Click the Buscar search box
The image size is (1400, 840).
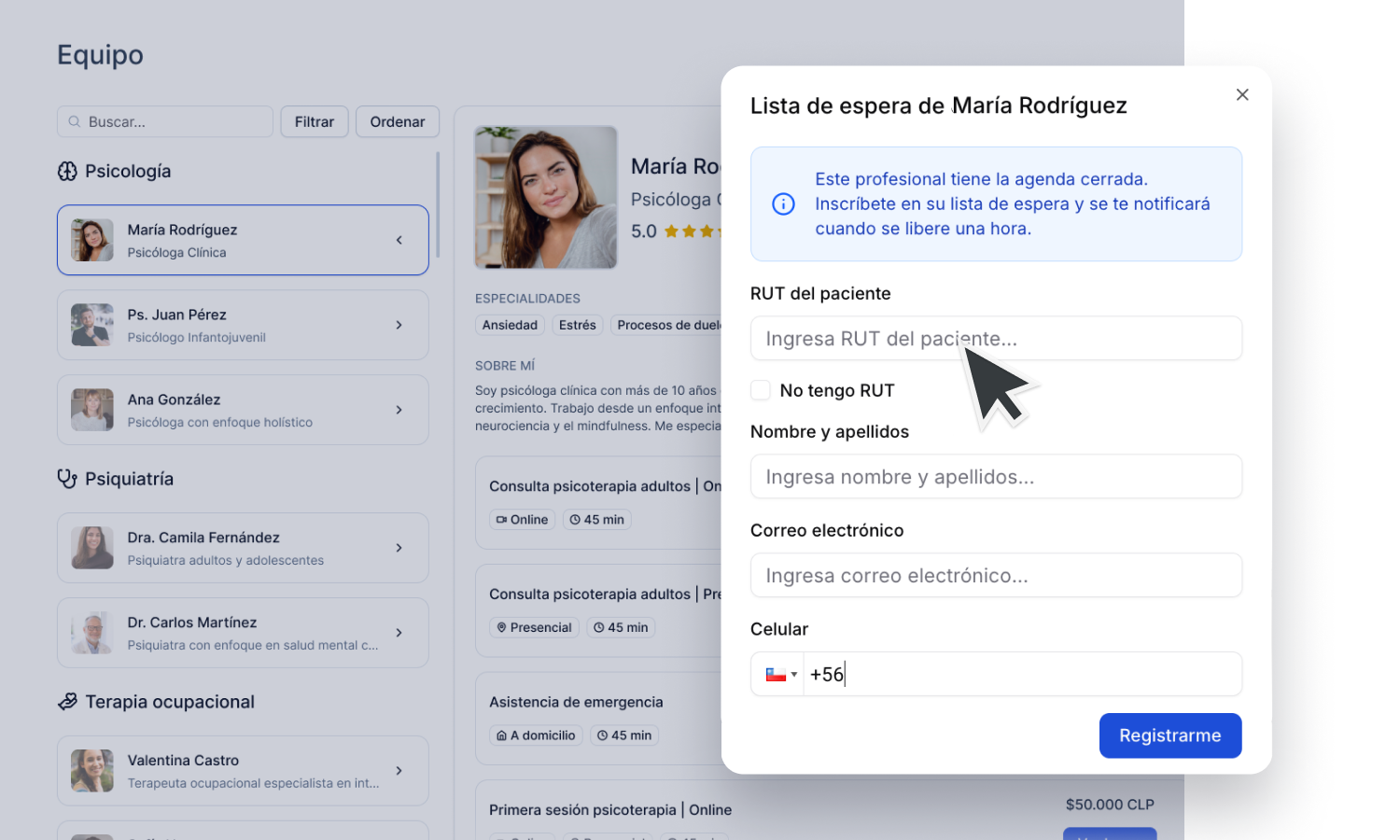[x=165, y=121]
